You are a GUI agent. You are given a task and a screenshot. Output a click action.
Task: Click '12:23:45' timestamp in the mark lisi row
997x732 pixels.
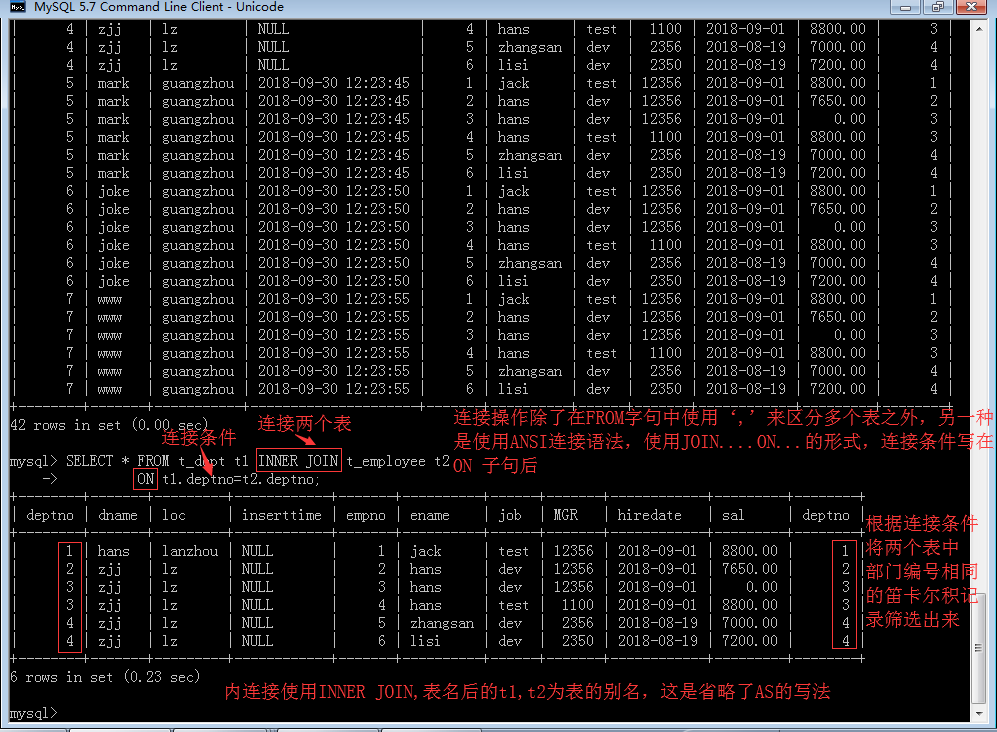pyautogui.click(x=378, y=173)
